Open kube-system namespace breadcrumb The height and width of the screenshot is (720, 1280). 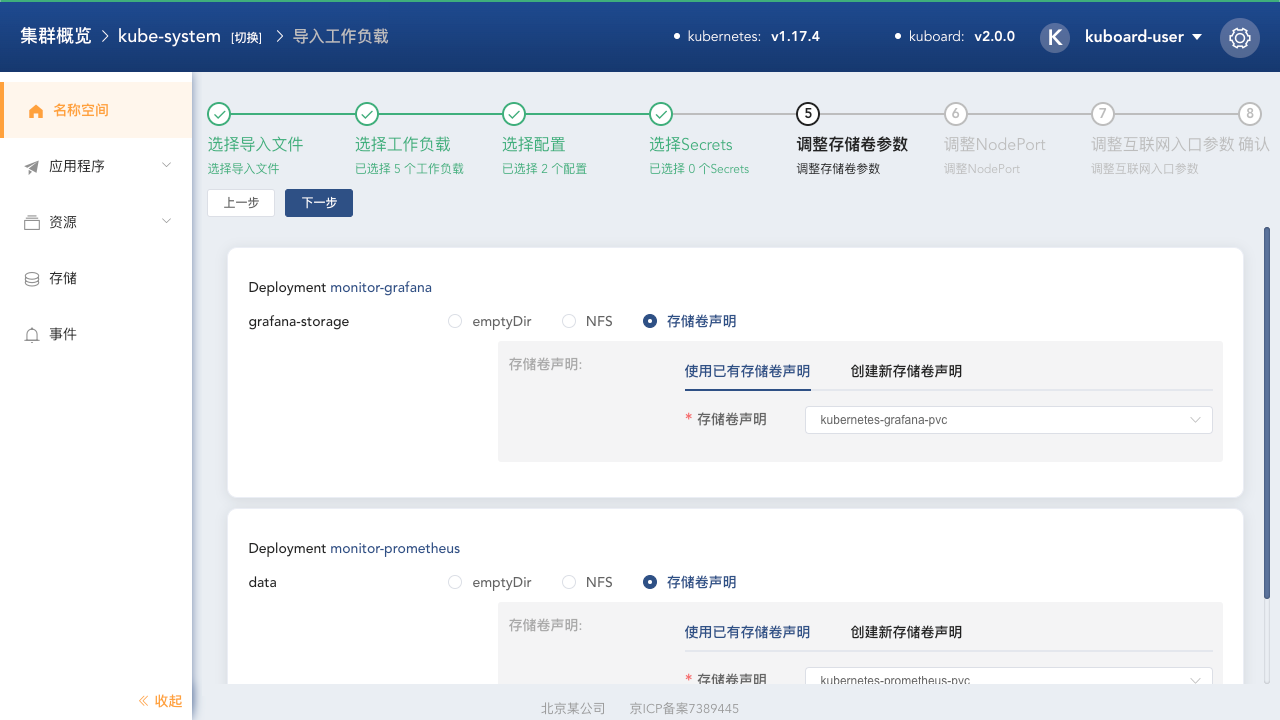click(169, 36)
